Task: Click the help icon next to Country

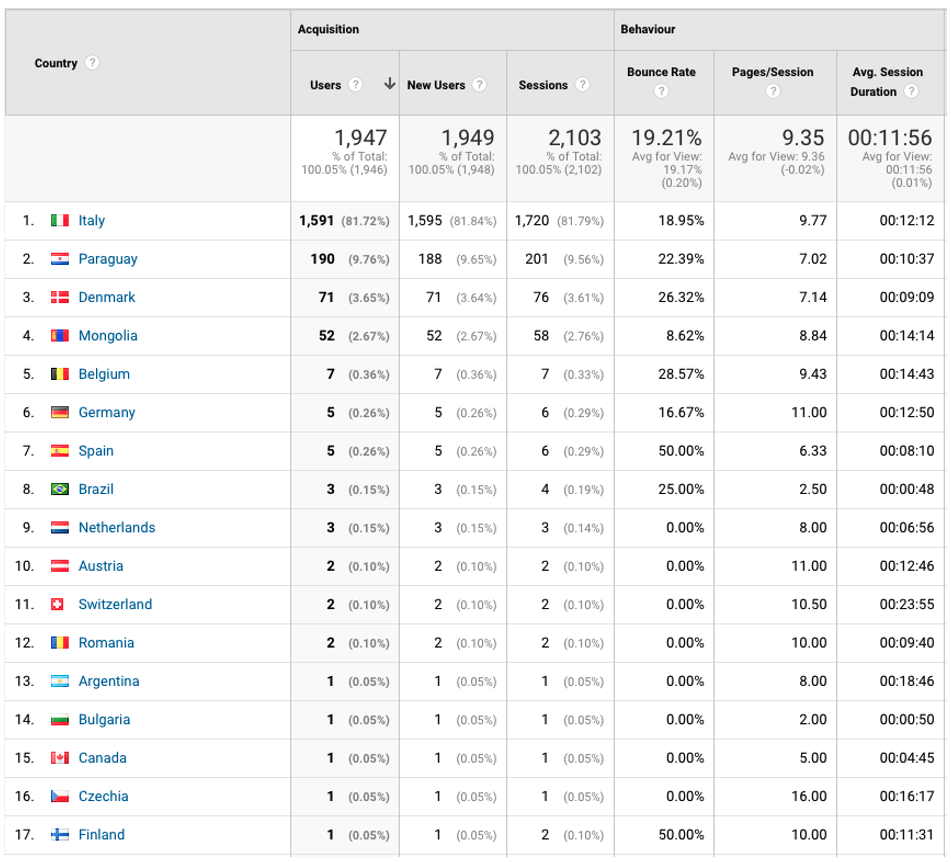Action: (x=92, y=63)
